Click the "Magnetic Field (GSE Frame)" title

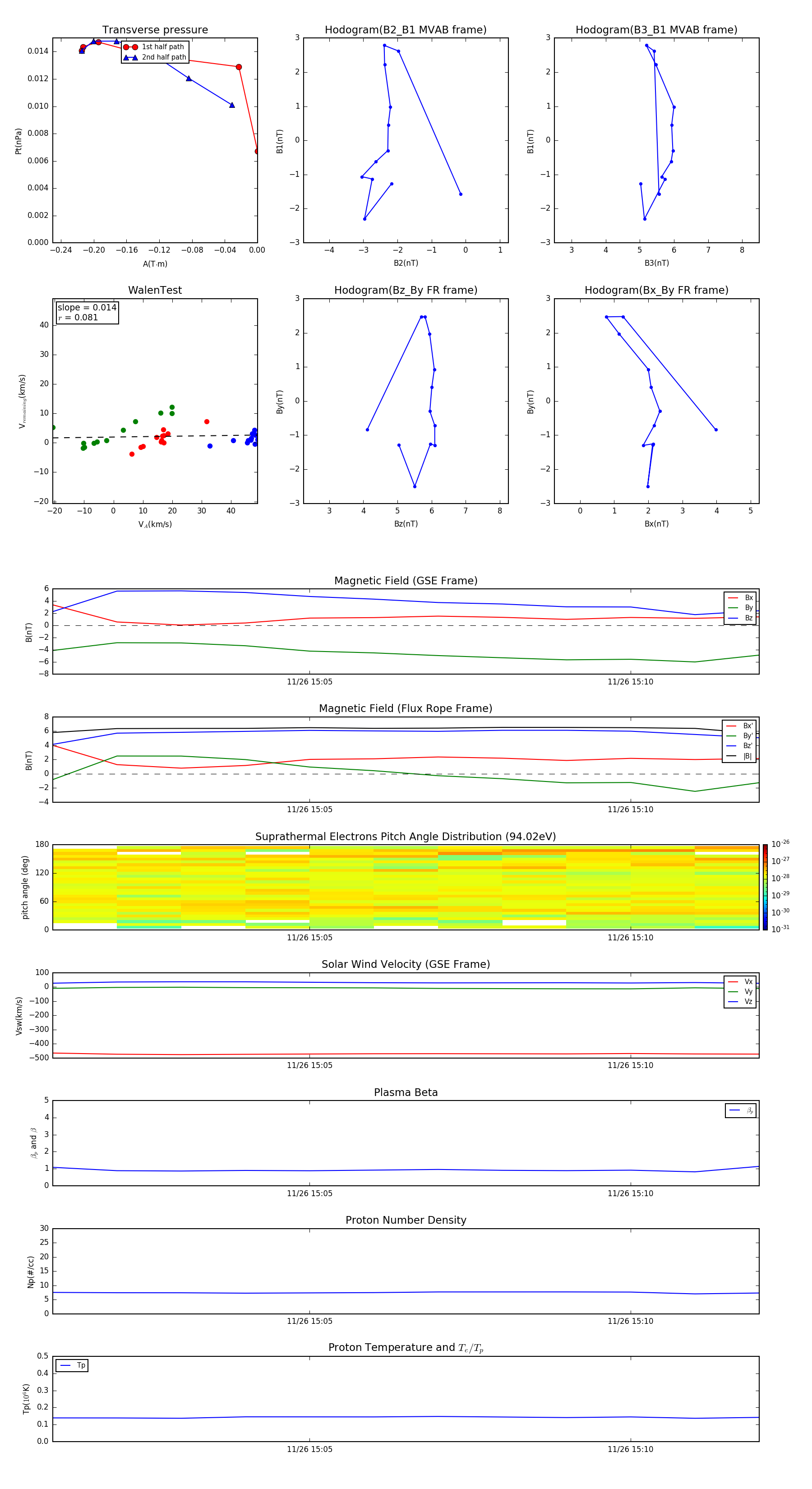[x=406, y=581]
